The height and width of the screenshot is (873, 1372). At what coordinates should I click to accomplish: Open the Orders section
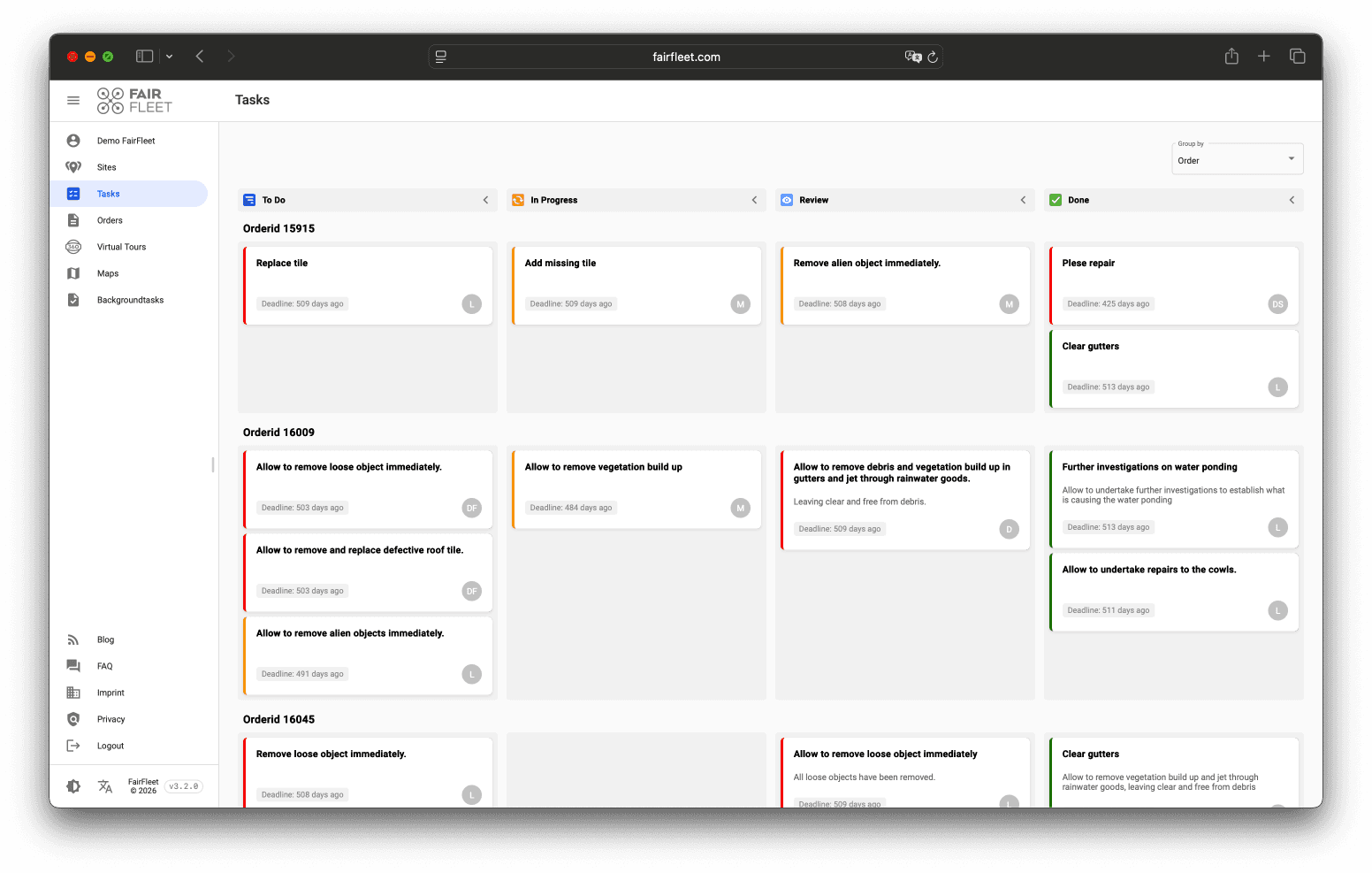109,219
